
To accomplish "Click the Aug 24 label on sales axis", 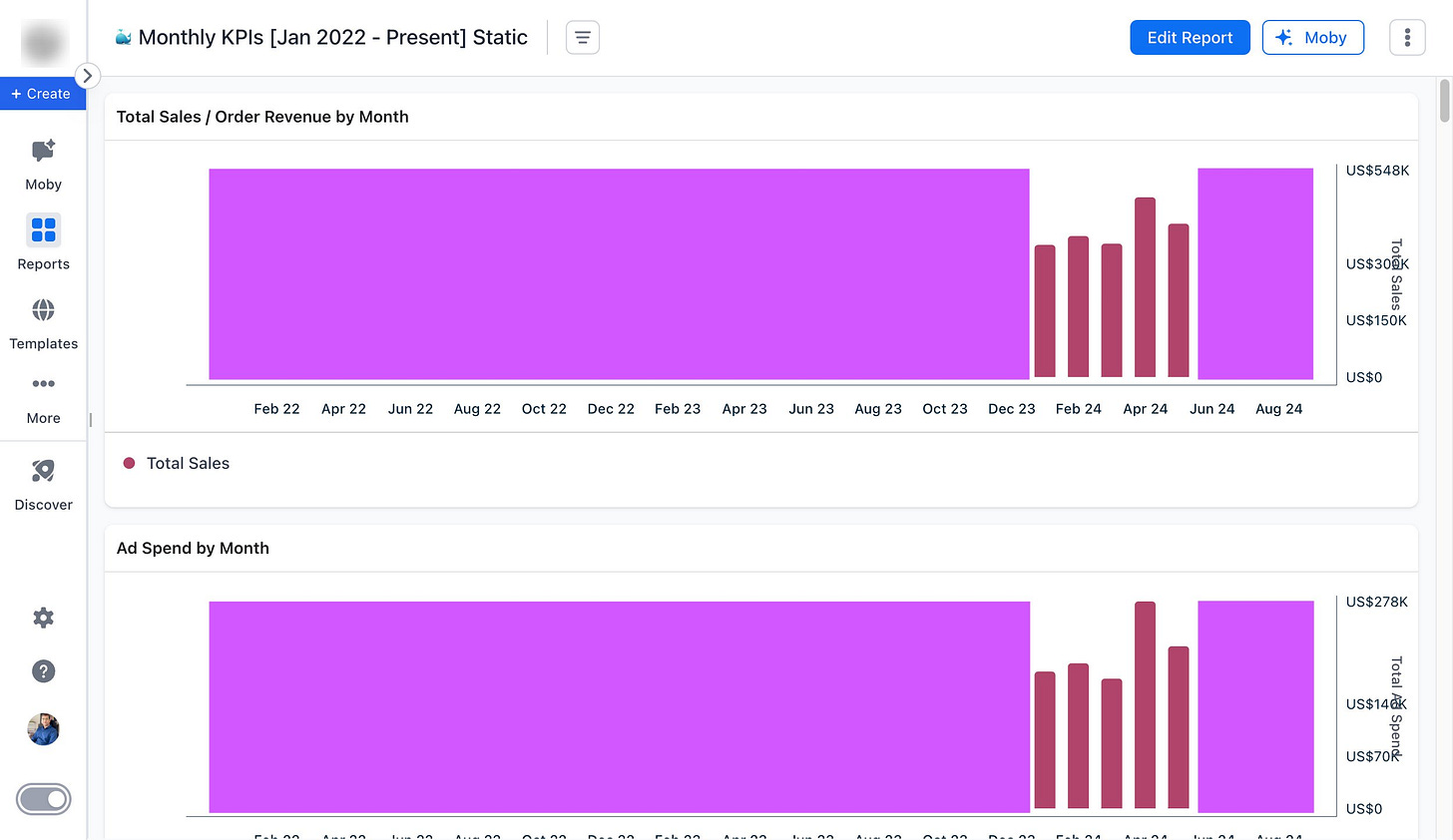I will pyautogui.click(x=1278, y=409).
